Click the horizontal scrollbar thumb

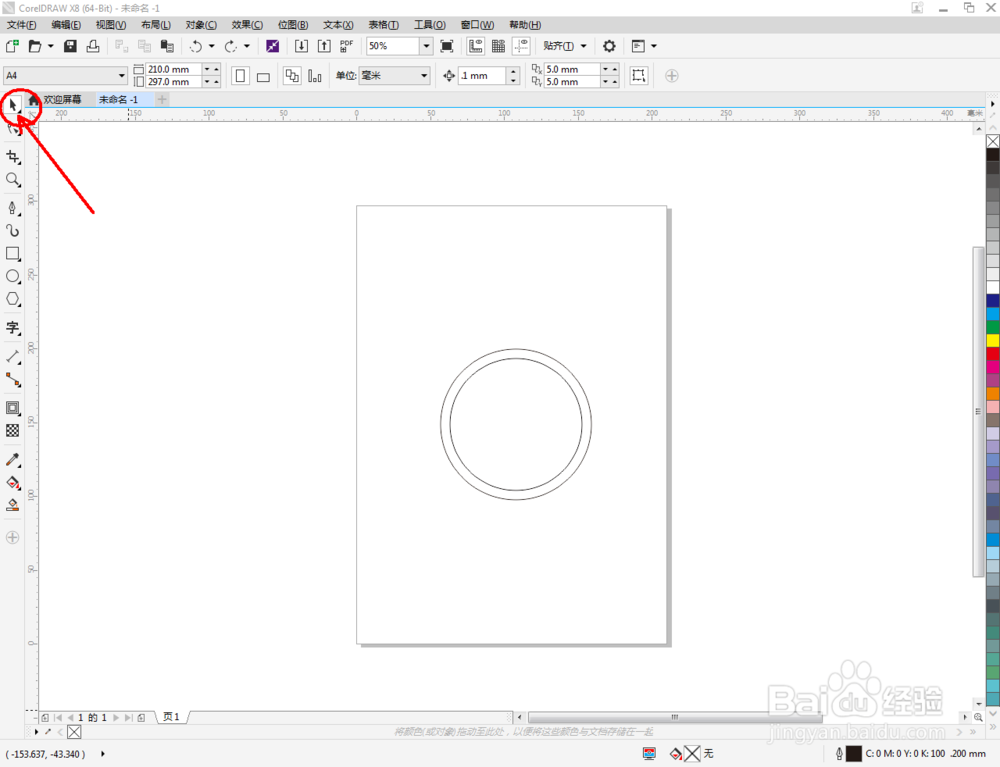point(675,717)
